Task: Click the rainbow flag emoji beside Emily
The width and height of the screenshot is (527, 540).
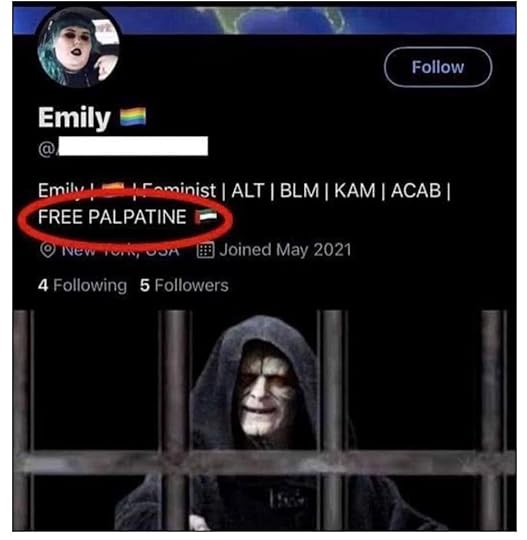Action: click(133, 117)
